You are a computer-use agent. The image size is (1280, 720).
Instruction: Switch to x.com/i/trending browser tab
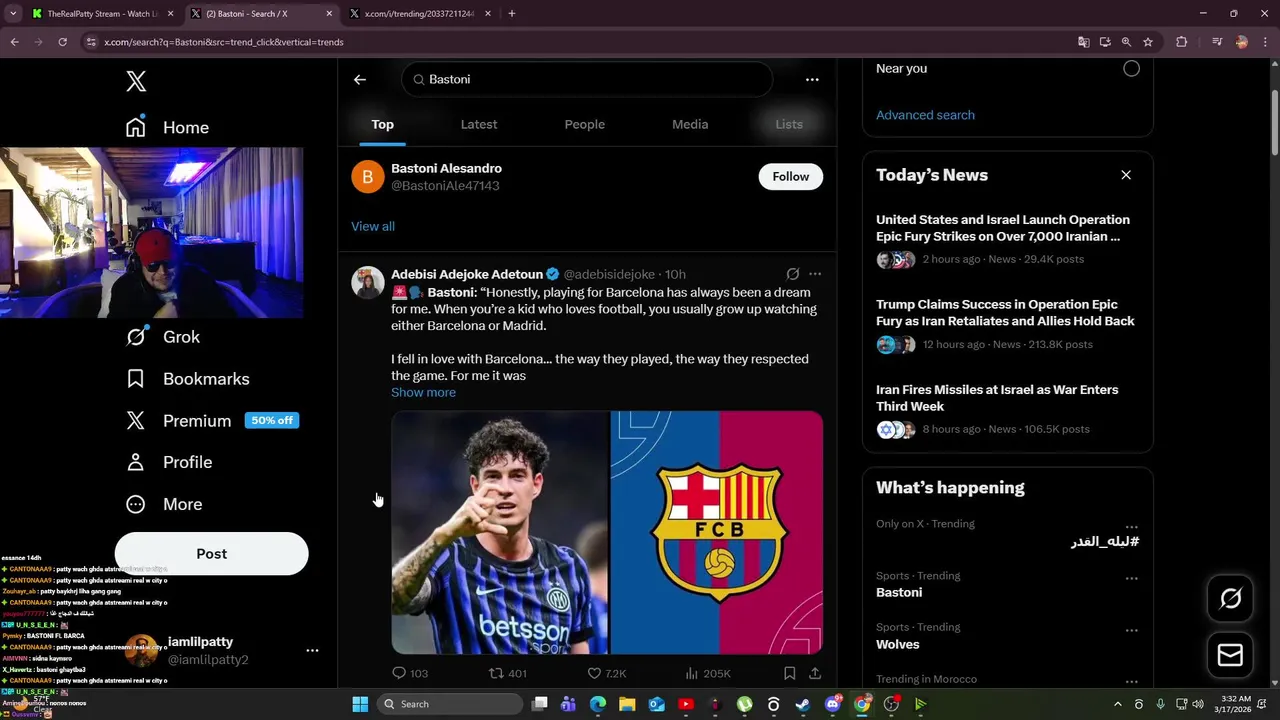(420, 14)
